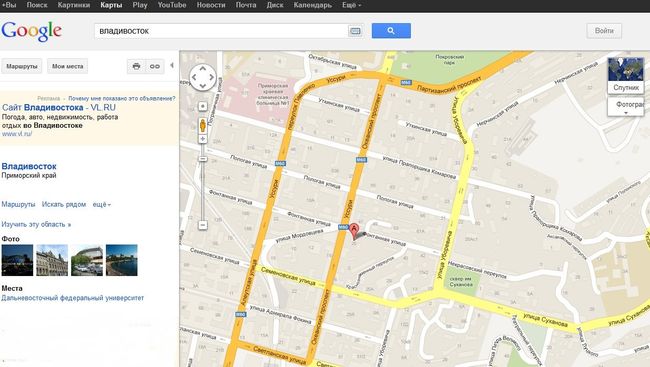Screen dimensions: 650x367
Task: Click the pan control compass on map
Action: pos(203,77)
